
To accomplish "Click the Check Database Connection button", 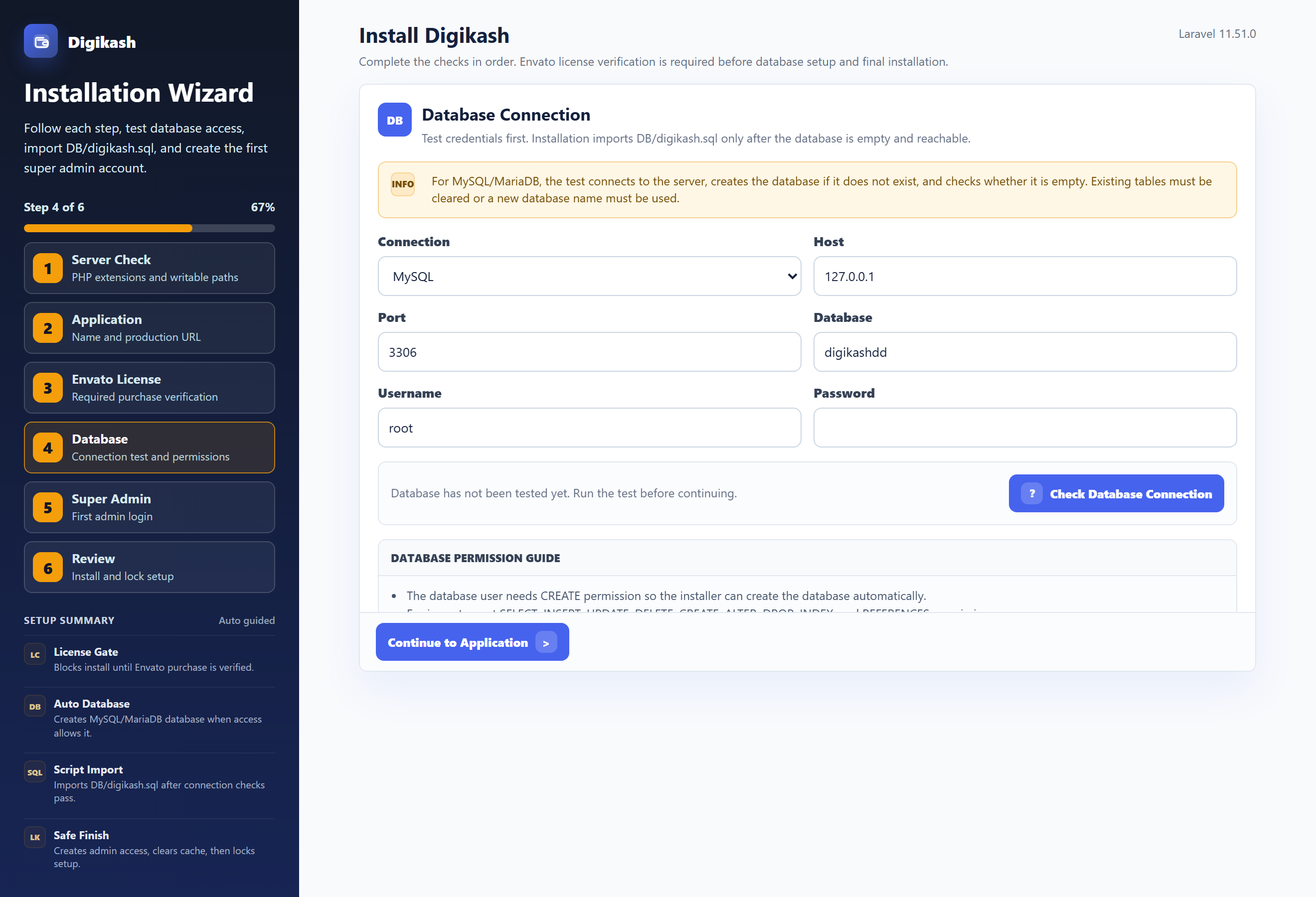I will click(1116, 493).
